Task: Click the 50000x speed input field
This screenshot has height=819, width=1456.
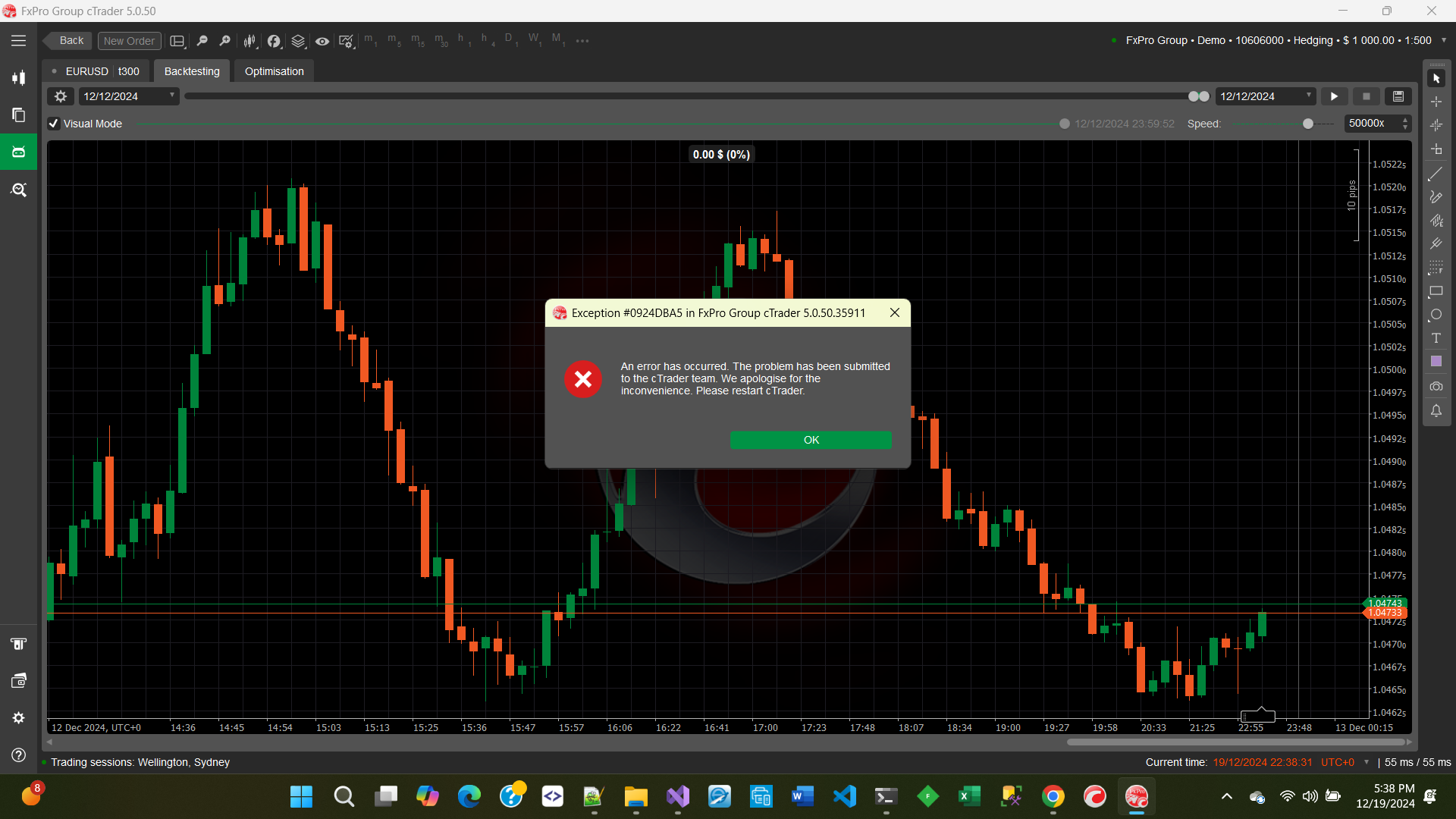Action: pos(1371,124)
